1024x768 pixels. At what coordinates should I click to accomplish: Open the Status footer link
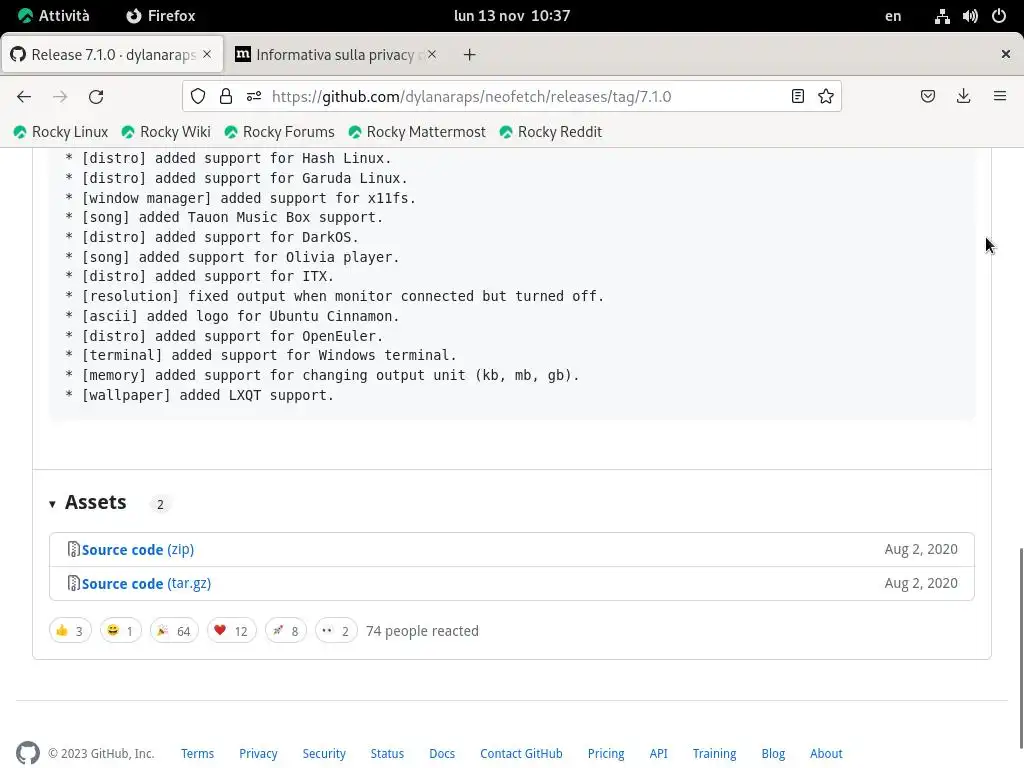click(387, 753)
